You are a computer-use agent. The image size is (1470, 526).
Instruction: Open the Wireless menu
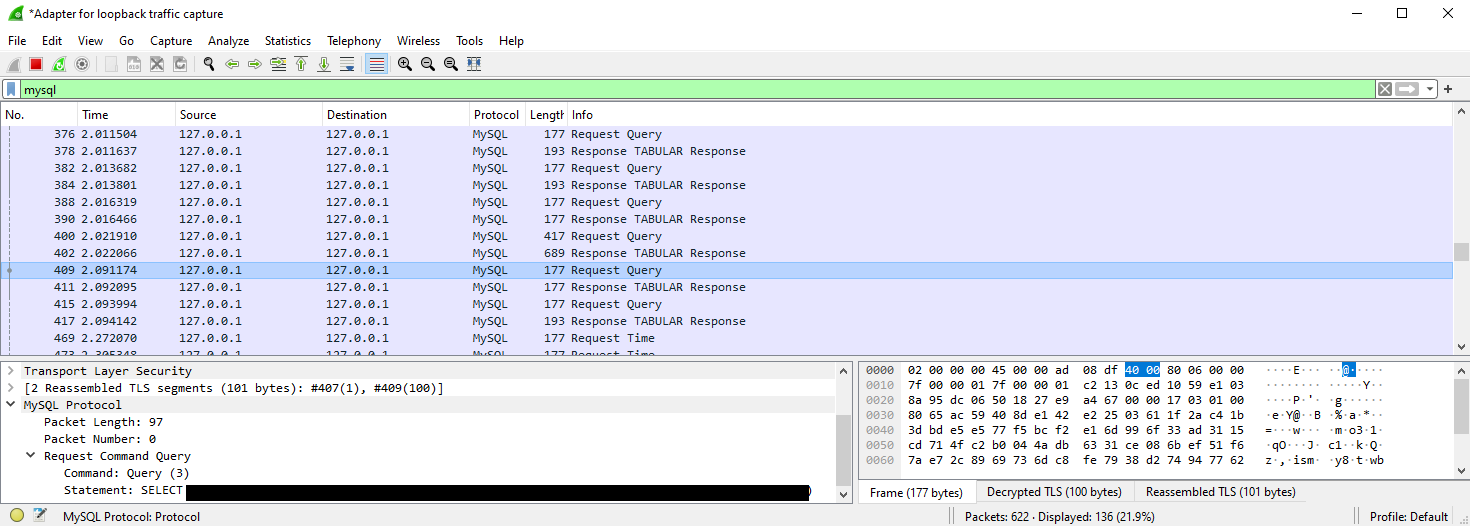[418, 41]
